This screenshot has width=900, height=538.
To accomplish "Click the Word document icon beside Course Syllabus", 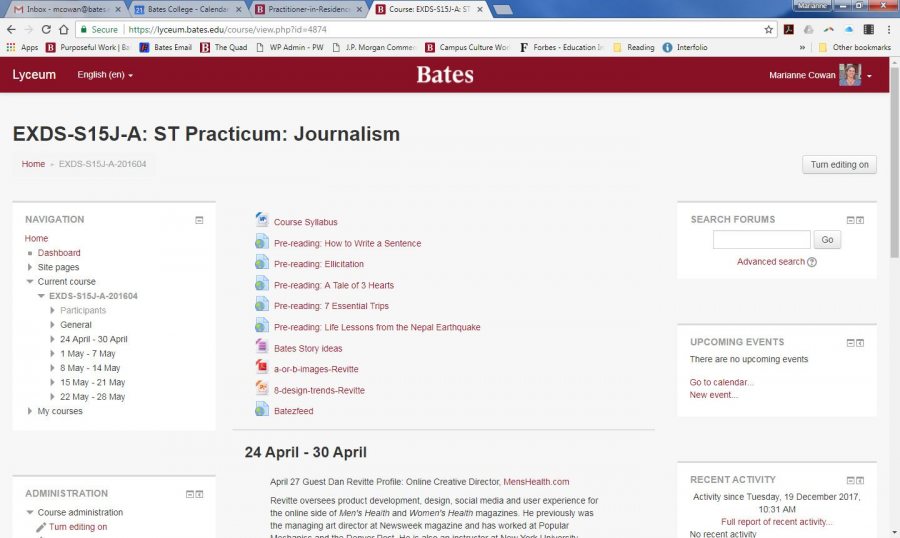I will 262,220.
